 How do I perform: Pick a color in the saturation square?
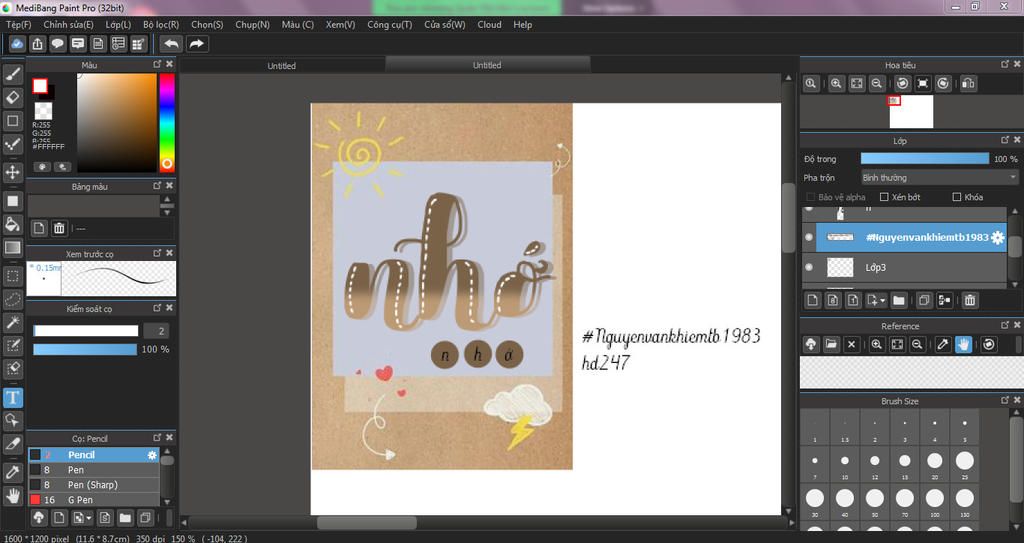[117, 122]
